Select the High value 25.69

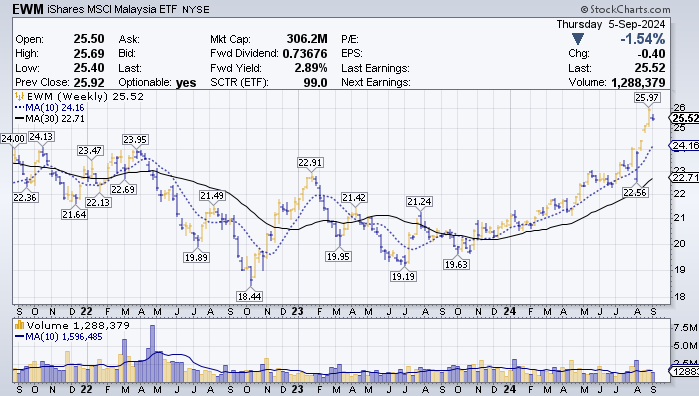89,54
